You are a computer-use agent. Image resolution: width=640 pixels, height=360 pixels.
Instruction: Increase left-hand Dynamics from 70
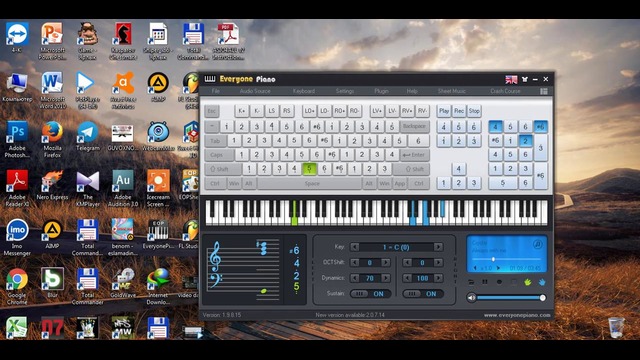coord(385,278)
